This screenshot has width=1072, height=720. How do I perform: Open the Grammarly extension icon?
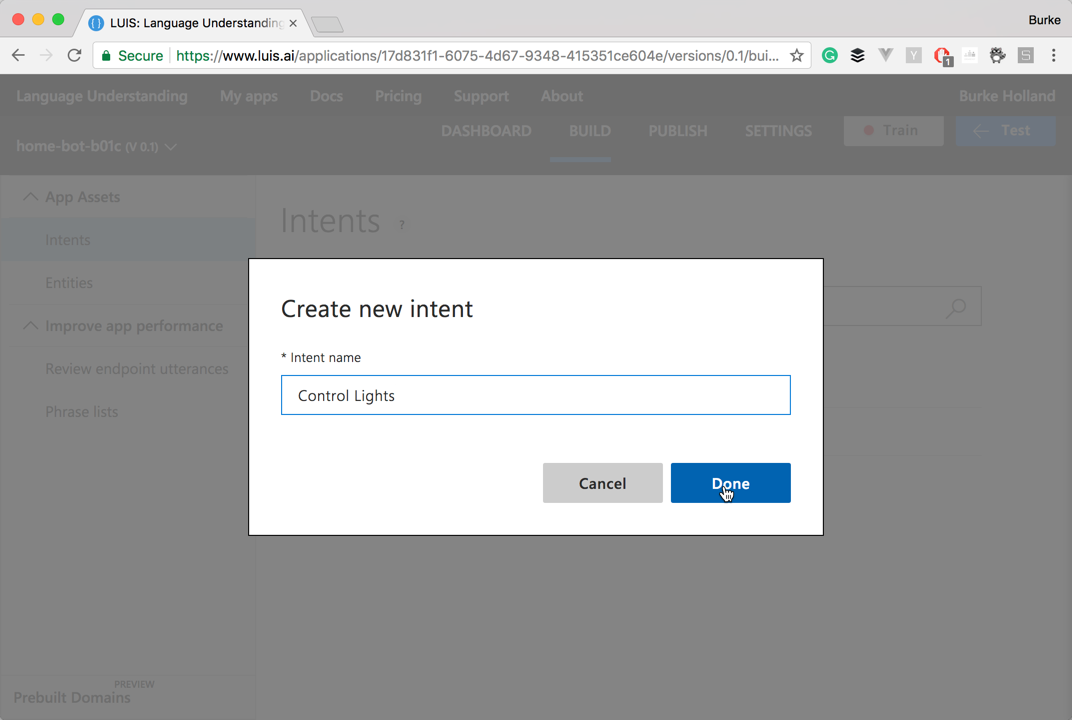point(829,55)
